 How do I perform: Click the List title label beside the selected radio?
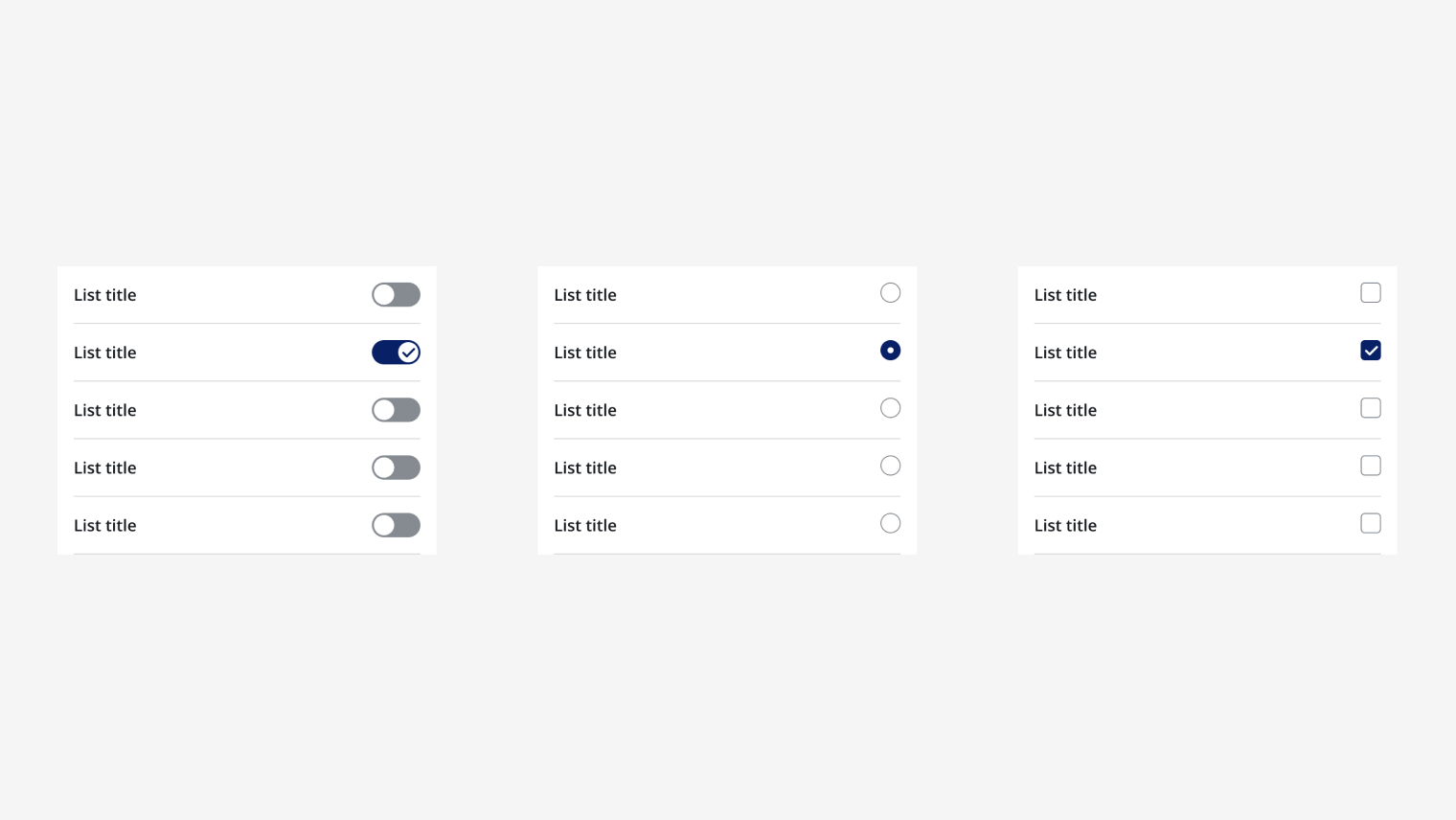coord(585,353)
